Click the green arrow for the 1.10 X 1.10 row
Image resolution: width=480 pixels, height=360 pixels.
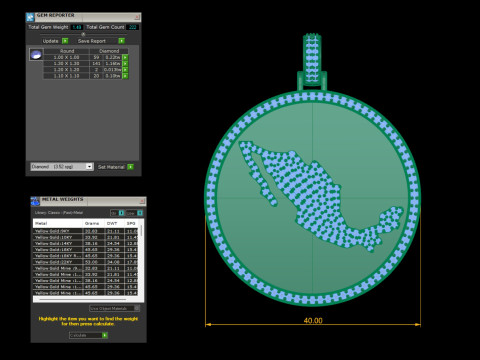tap(125, 76)
